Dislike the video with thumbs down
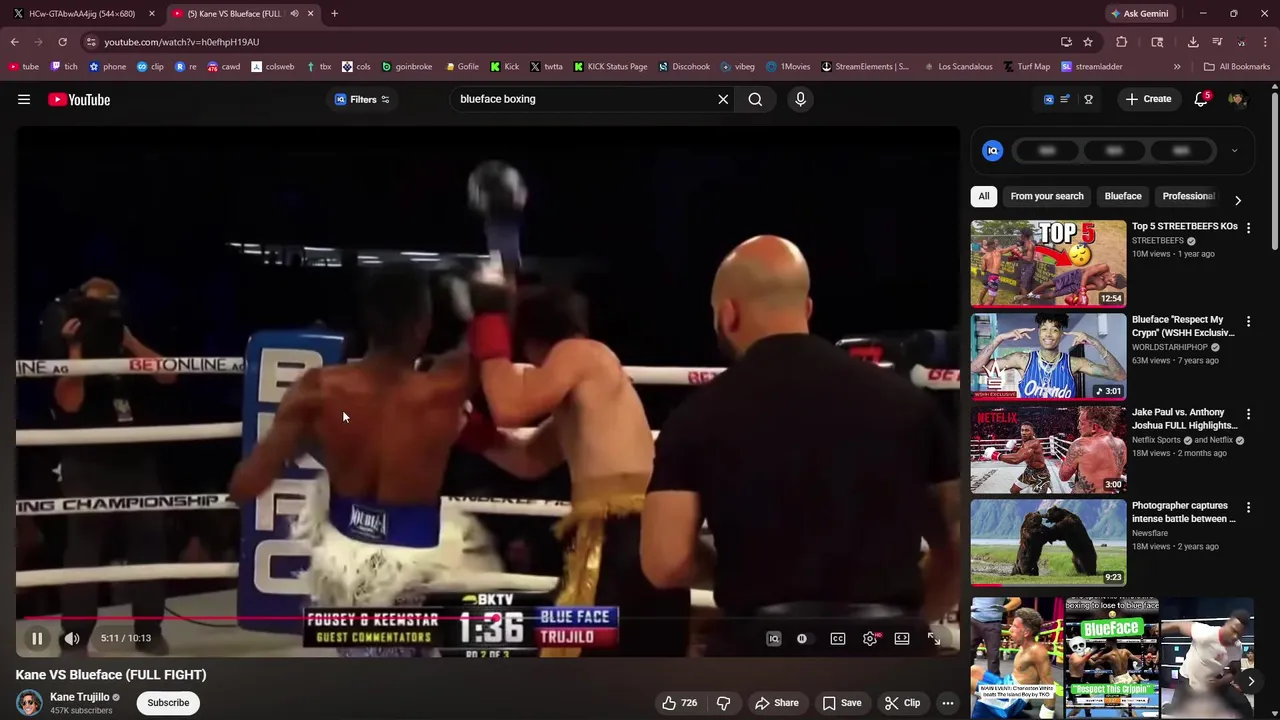 (723, 703)
